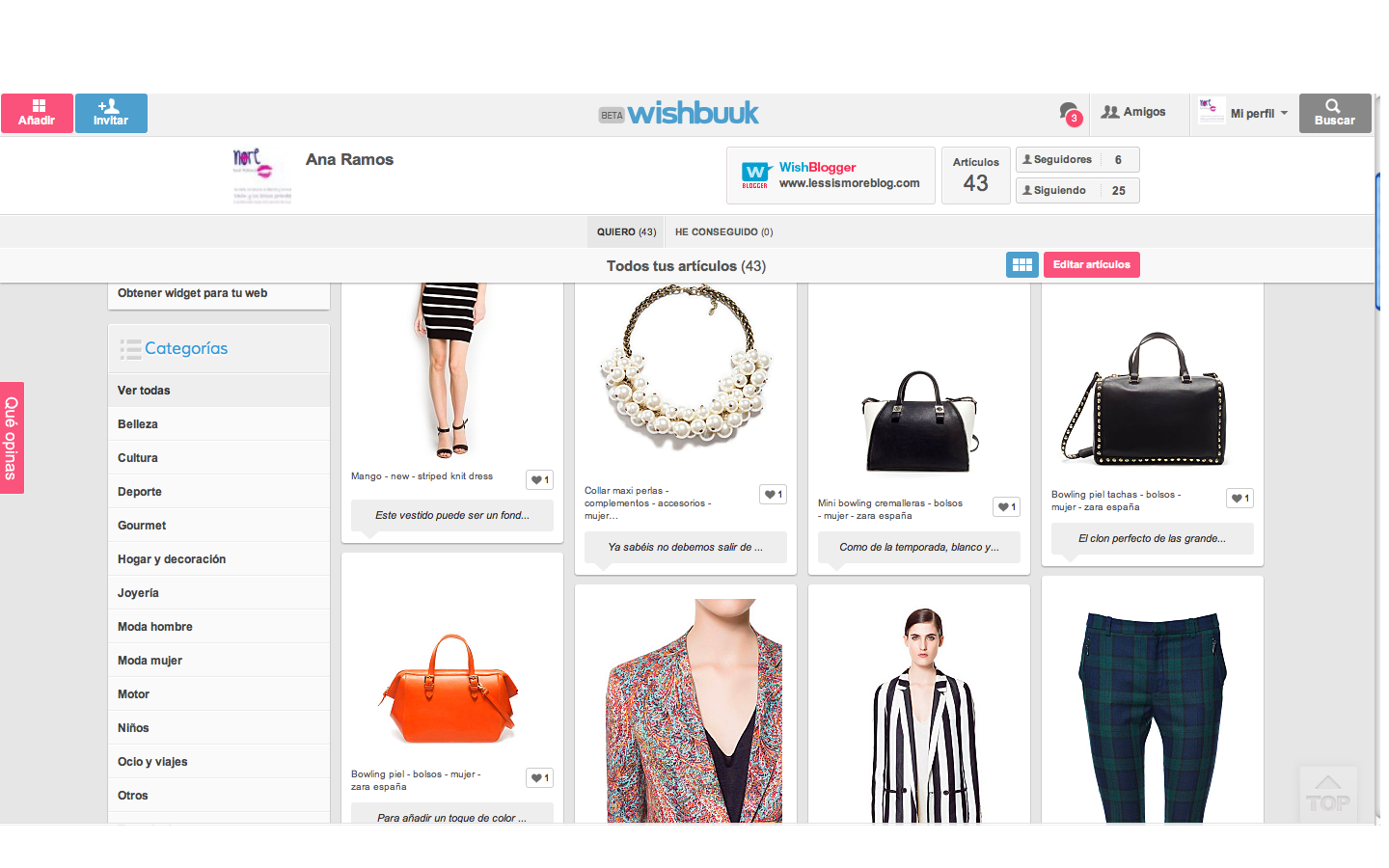1389x868 pixels.
Task: Select Joyería category
Action: click(219, 593)
